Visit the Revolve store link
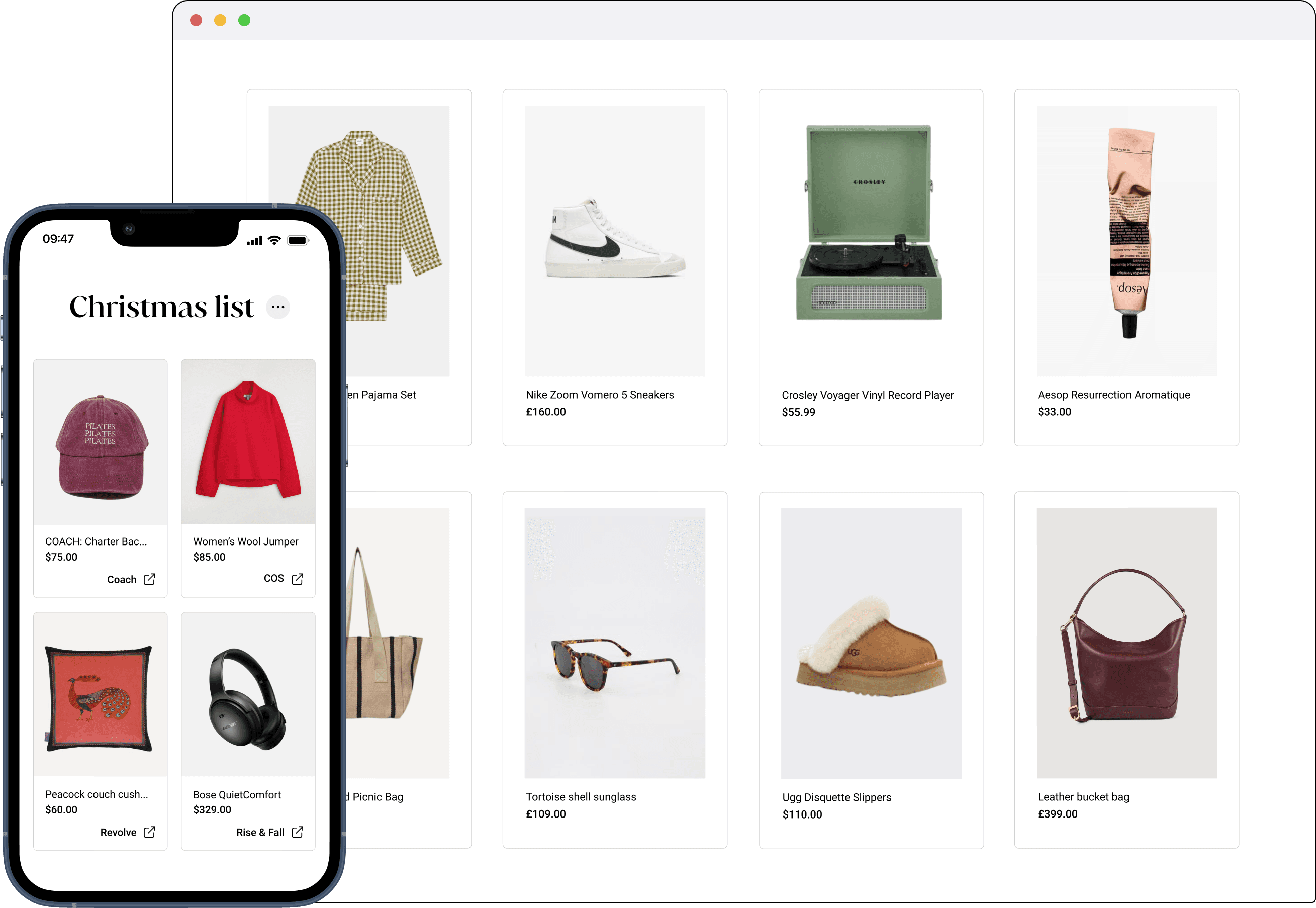1316x908 pixels. 118,833
